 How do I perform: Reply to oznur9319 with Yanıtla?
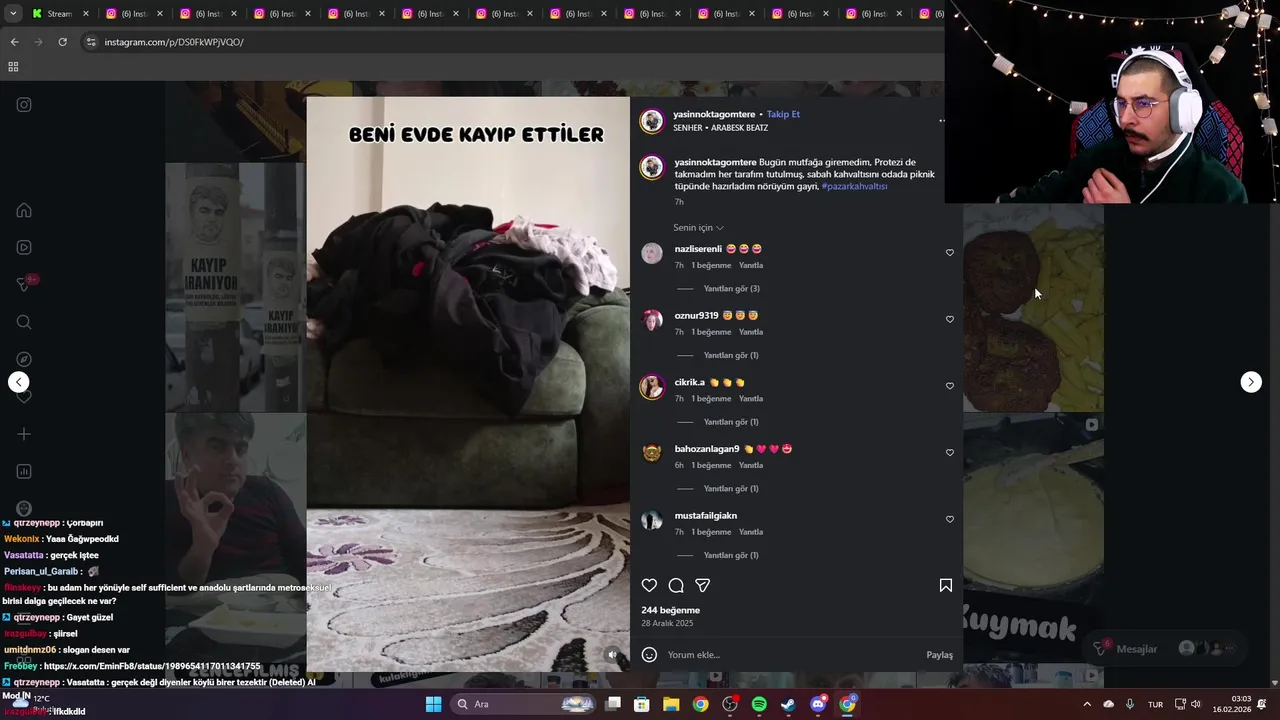pos(751,332)
